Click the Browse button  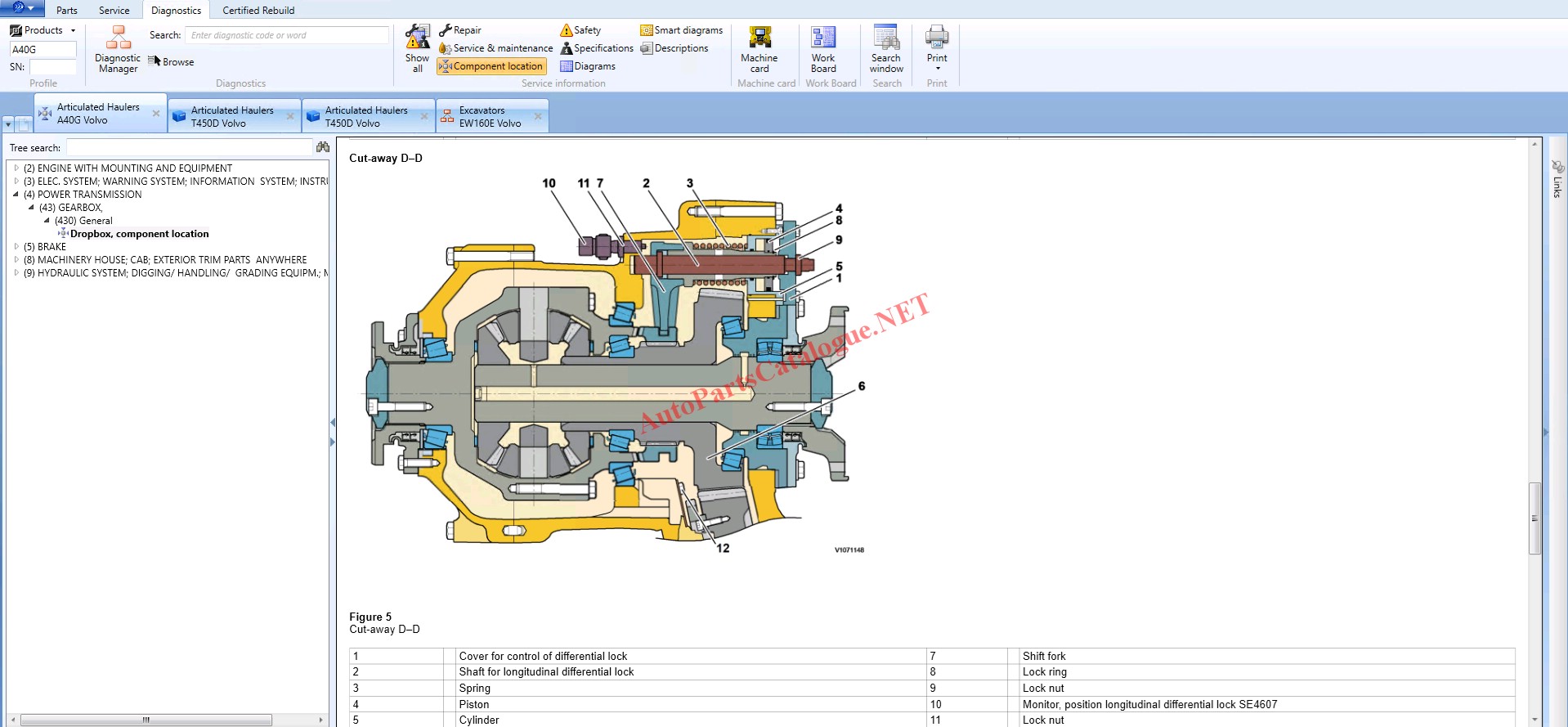pyautogui.click(x=172, y=62)
